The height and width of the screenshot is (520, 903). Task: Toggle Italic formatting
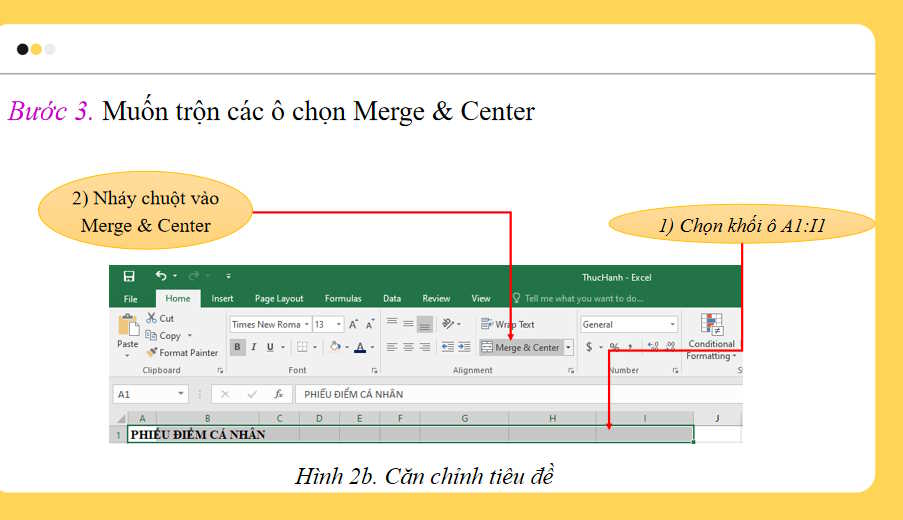(253, 347)
